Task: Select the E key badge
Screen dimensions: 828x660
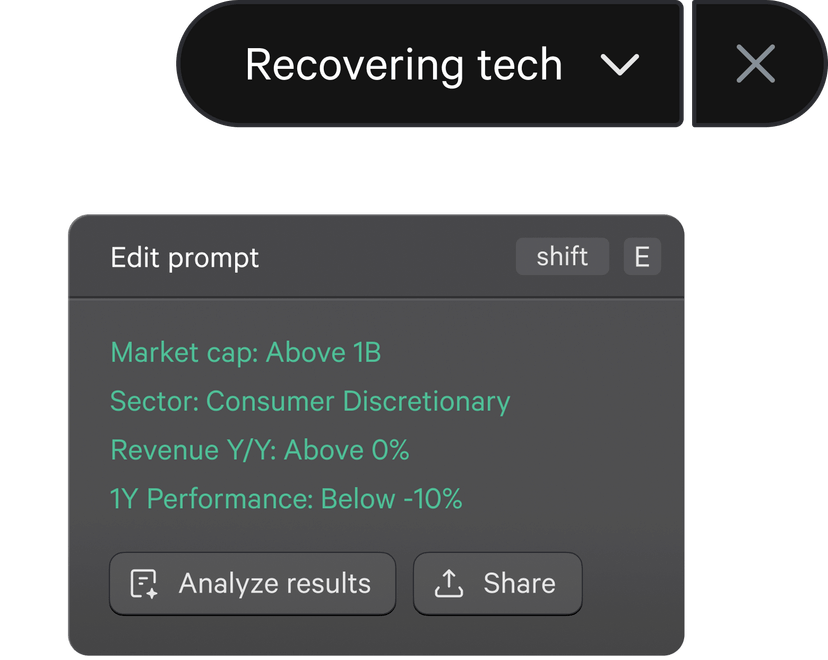Action: click(643, 257)
